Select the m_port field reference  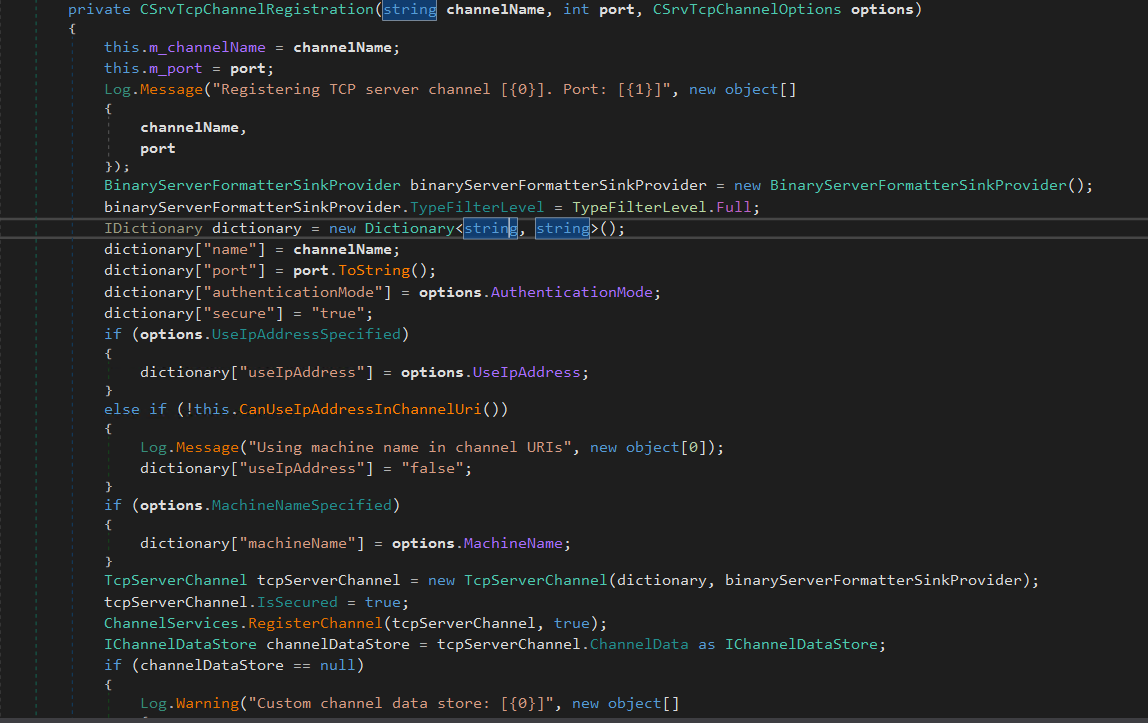[177, 68]
